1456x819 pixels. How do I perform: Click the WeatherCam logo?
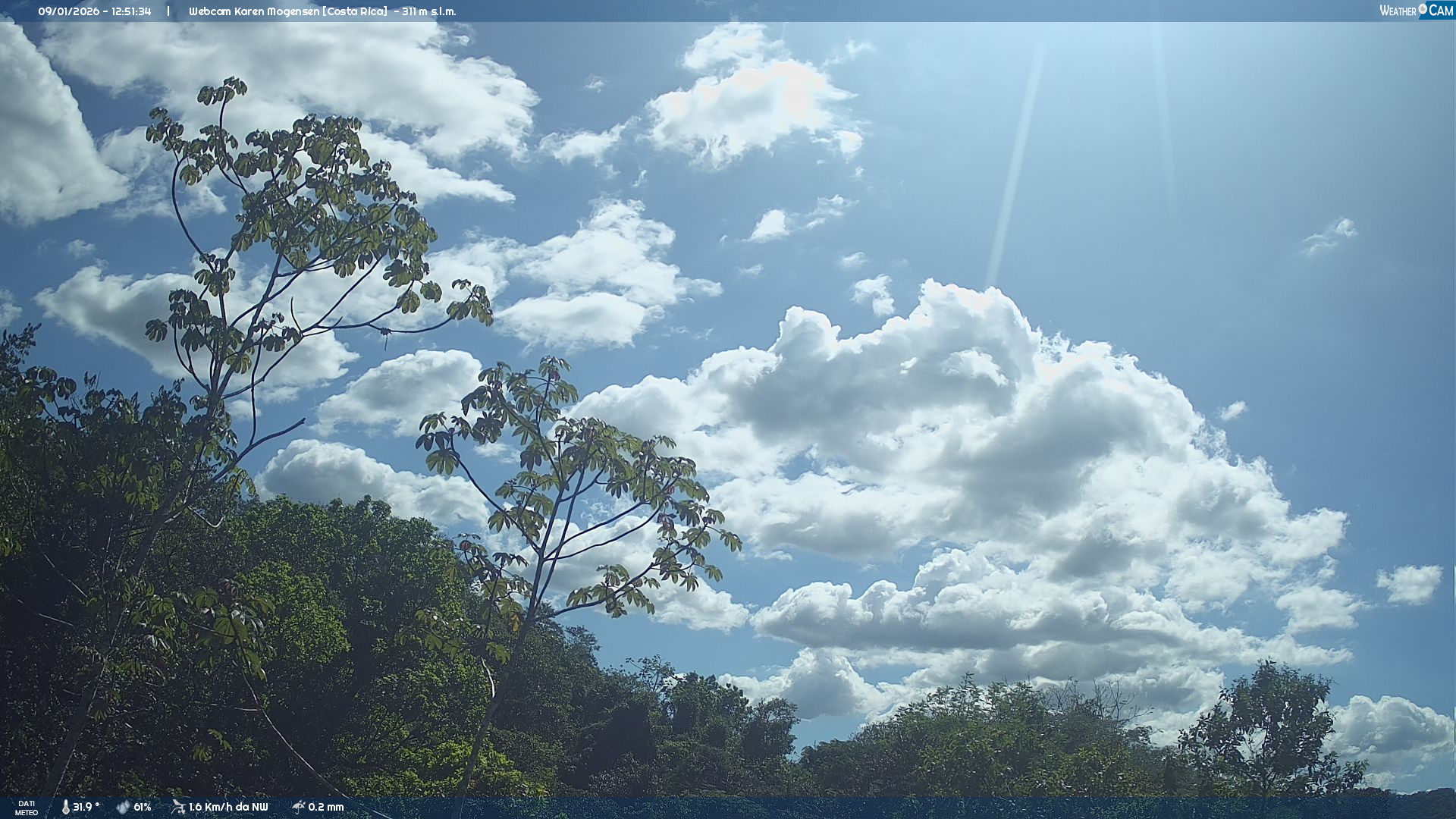(1415, 11)
